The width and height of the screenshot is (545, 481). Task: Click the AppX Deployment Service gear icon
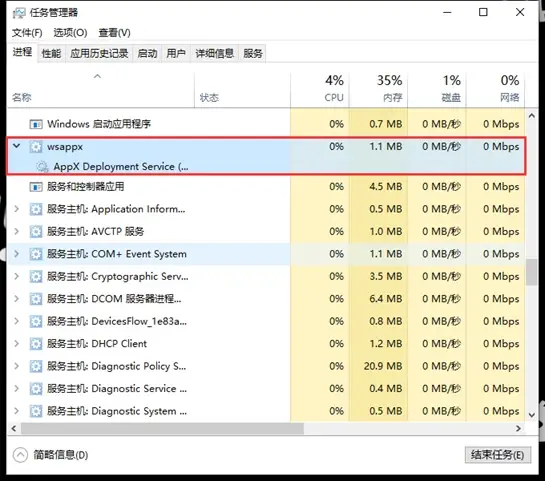(x=42, y=167)
